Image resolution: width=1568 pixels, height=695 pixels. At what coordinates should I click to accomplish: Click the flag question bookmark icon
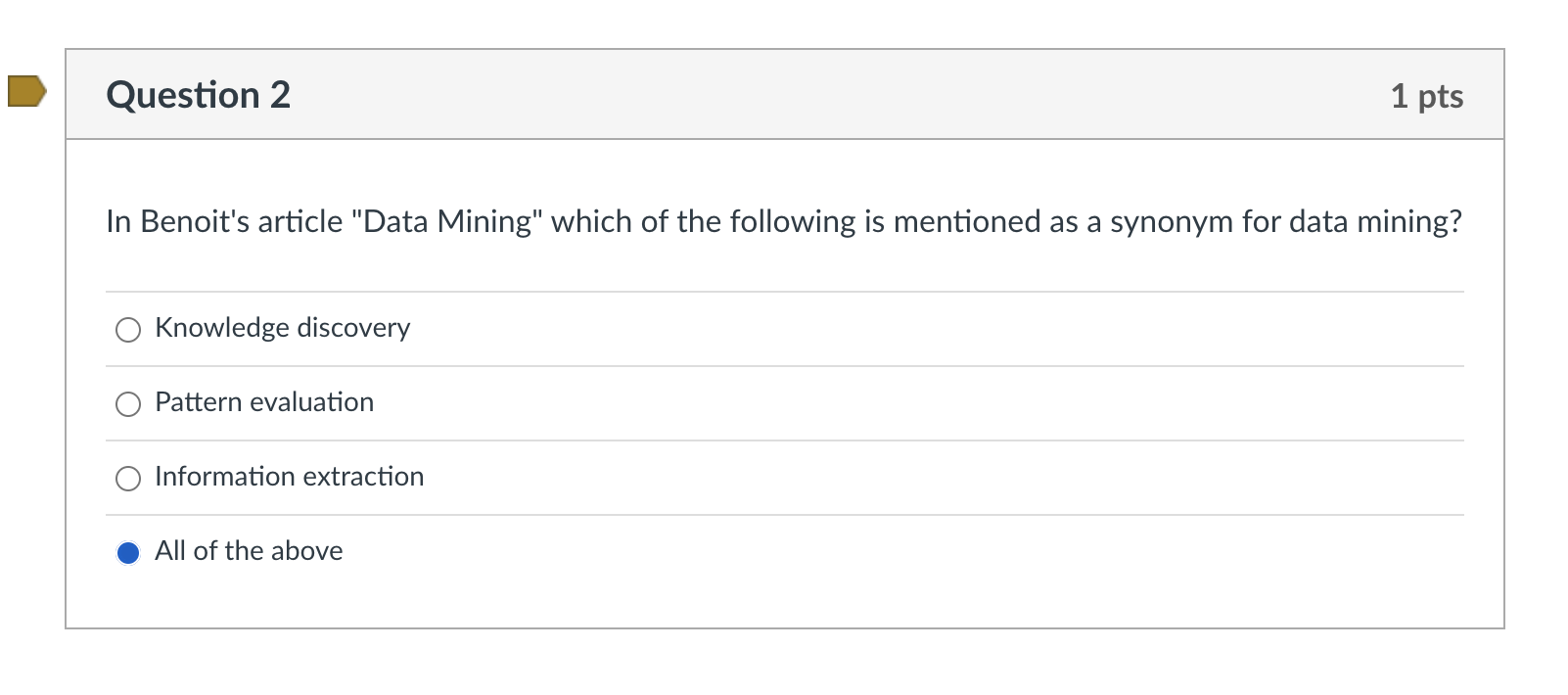[26, 91]
